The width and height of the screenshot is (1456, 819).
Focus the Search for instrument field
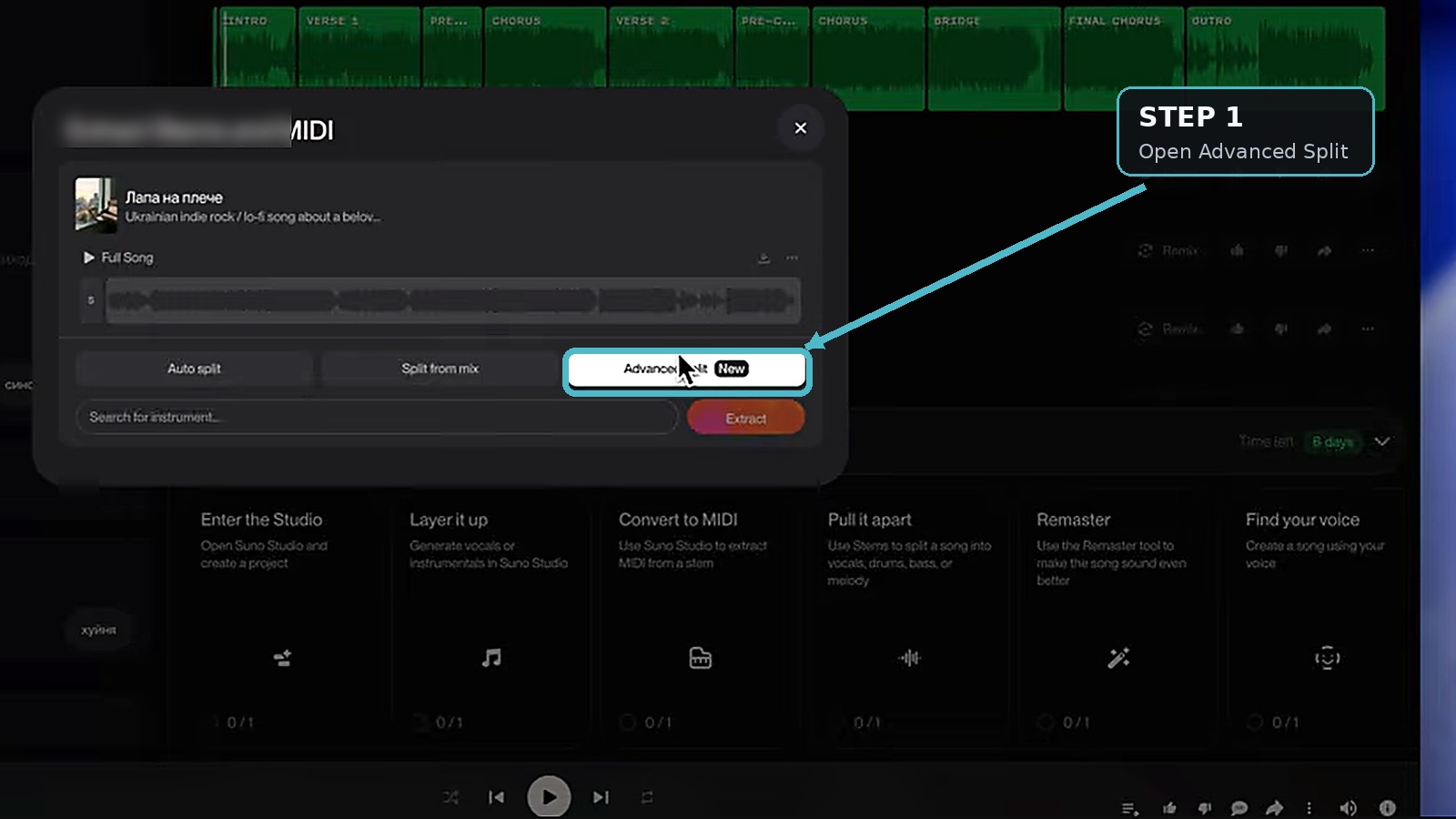coord(377,417)
